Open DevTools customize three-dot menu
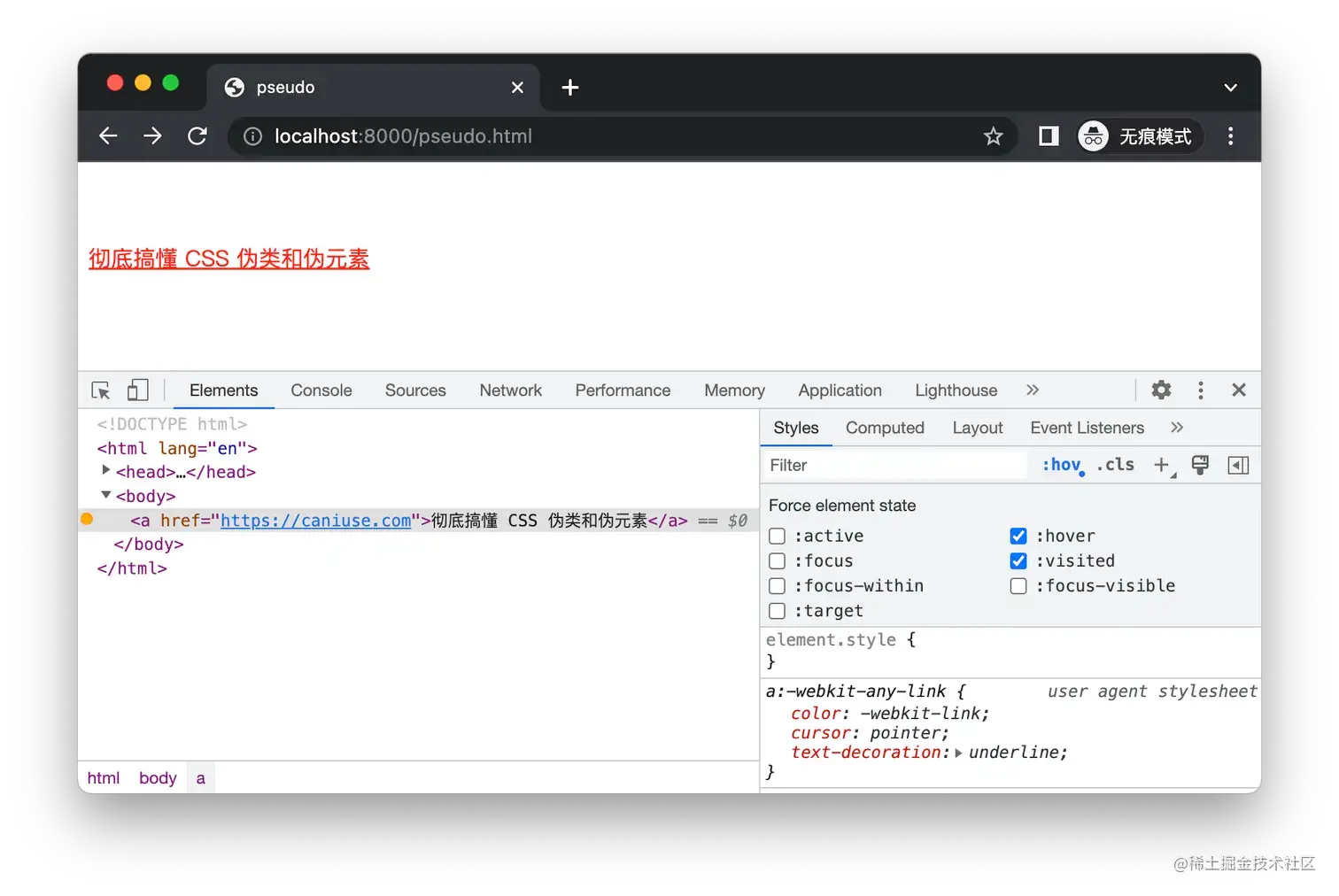Screen dimensions: 1339x896 1200,390
